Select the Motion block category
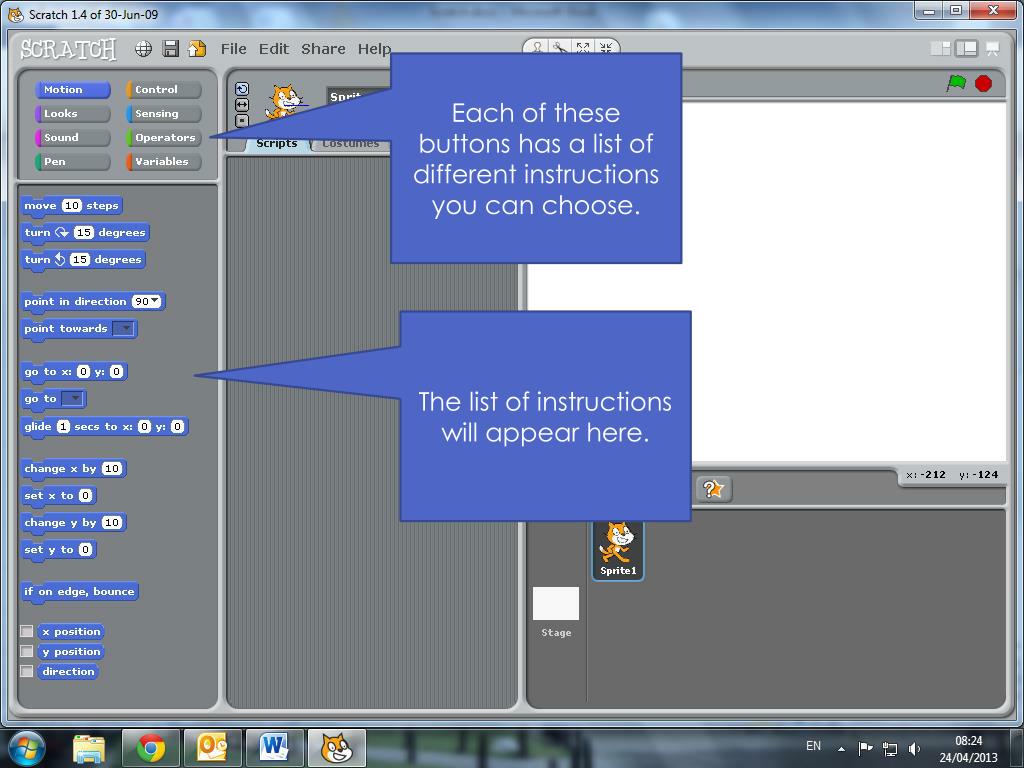The height and width of the screenshot is (768, 1024). 72,89
